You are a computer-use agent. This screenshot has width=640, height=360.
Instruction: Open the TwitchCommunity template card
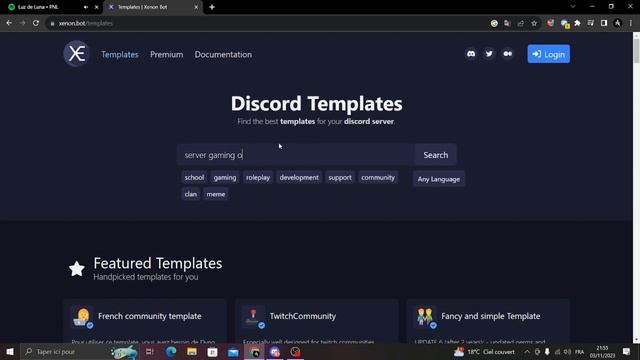pos(317,321)
